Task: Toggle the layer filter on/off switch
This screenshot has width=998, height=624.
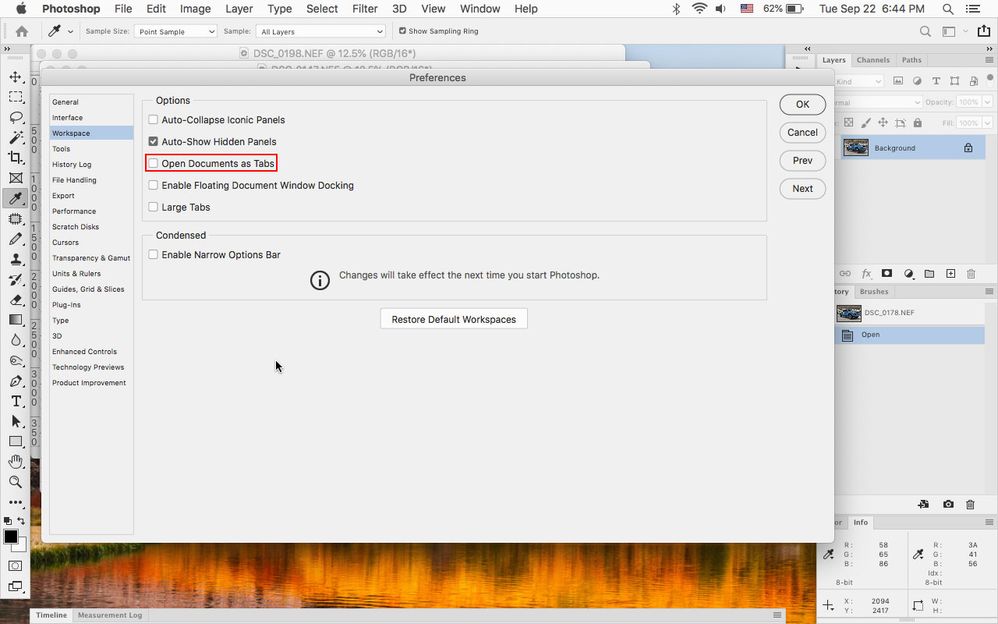Action: pos(990,78)
